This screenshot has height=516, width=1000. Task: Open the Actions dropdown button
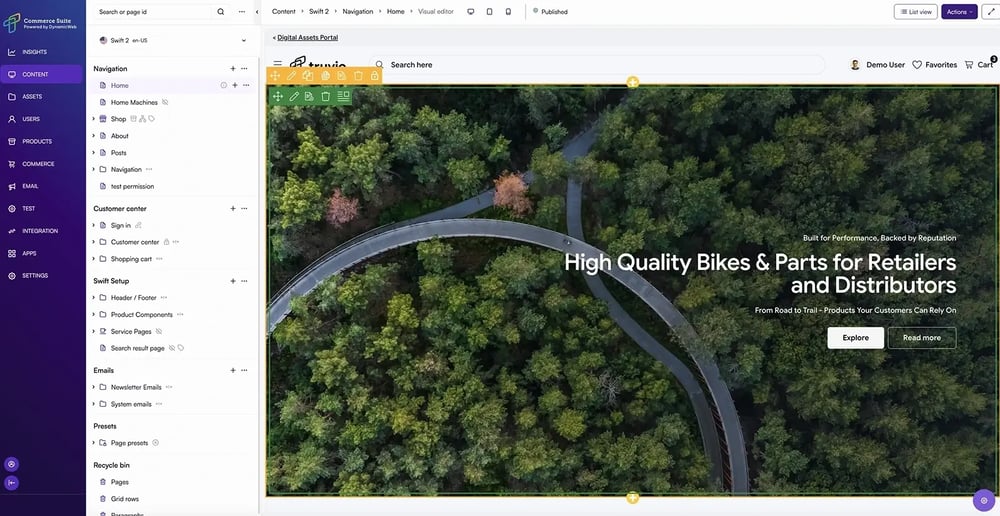tap(959, 11)
